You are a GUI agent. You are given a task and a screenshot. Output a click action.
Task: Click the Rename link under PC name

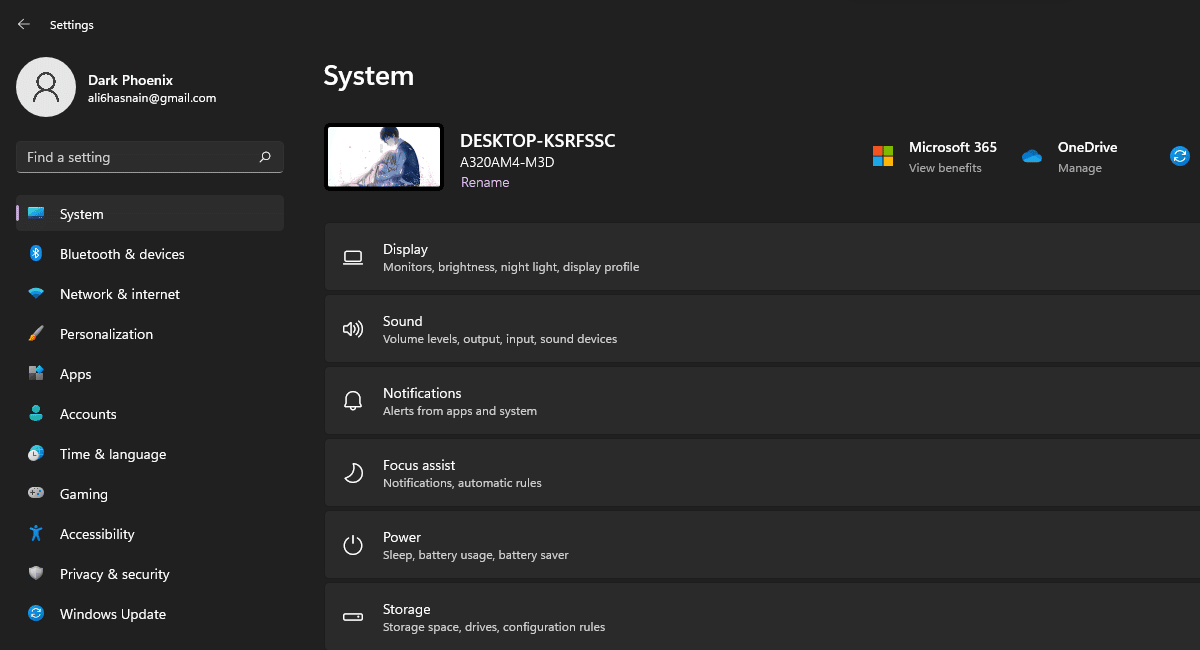(x=485, y=182)
